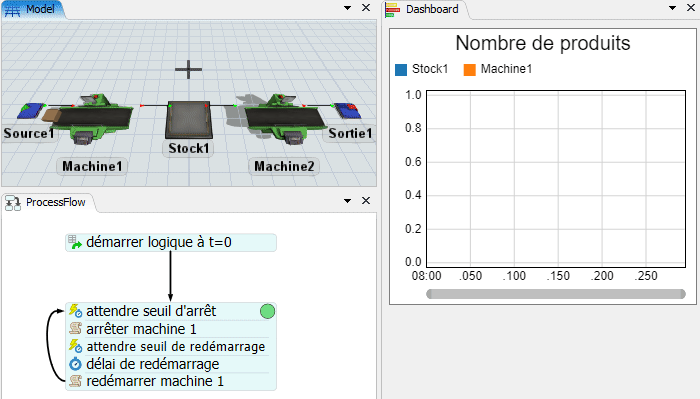Open the Model panel dropdown arrow
Screen dimensions: 700x399
(x=347, y=8)
